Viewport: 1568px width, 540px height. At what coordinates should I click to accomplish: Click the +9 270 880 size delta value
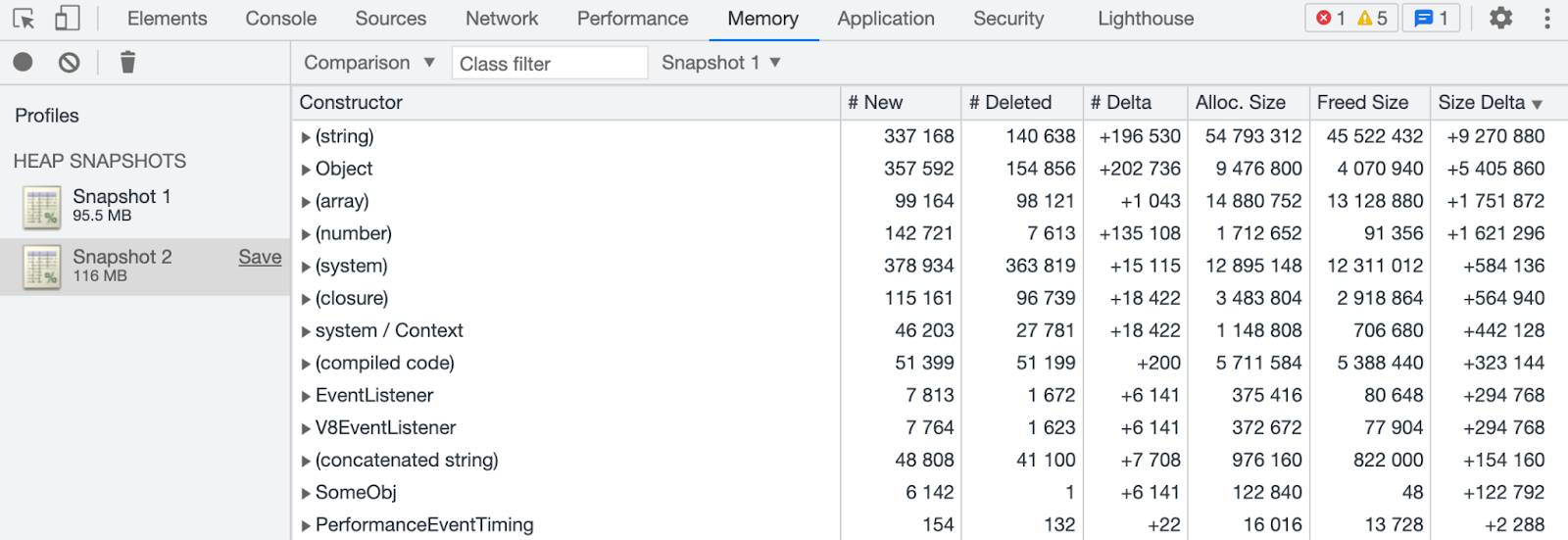[1495, 136]
